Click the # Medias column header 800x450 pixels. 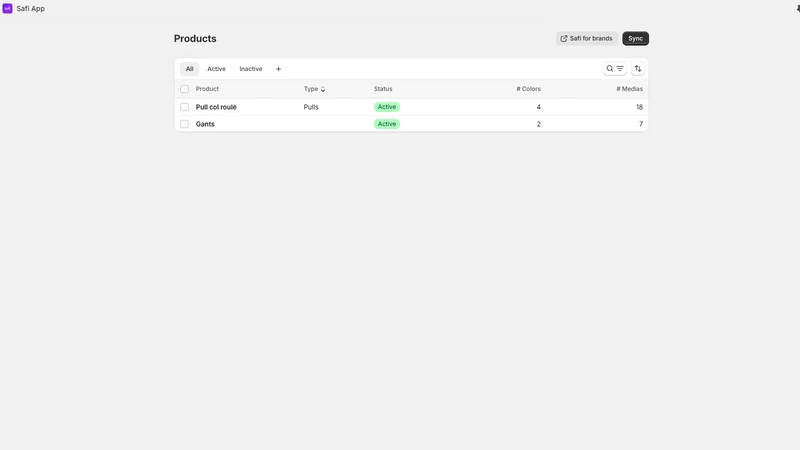[629, 89]
